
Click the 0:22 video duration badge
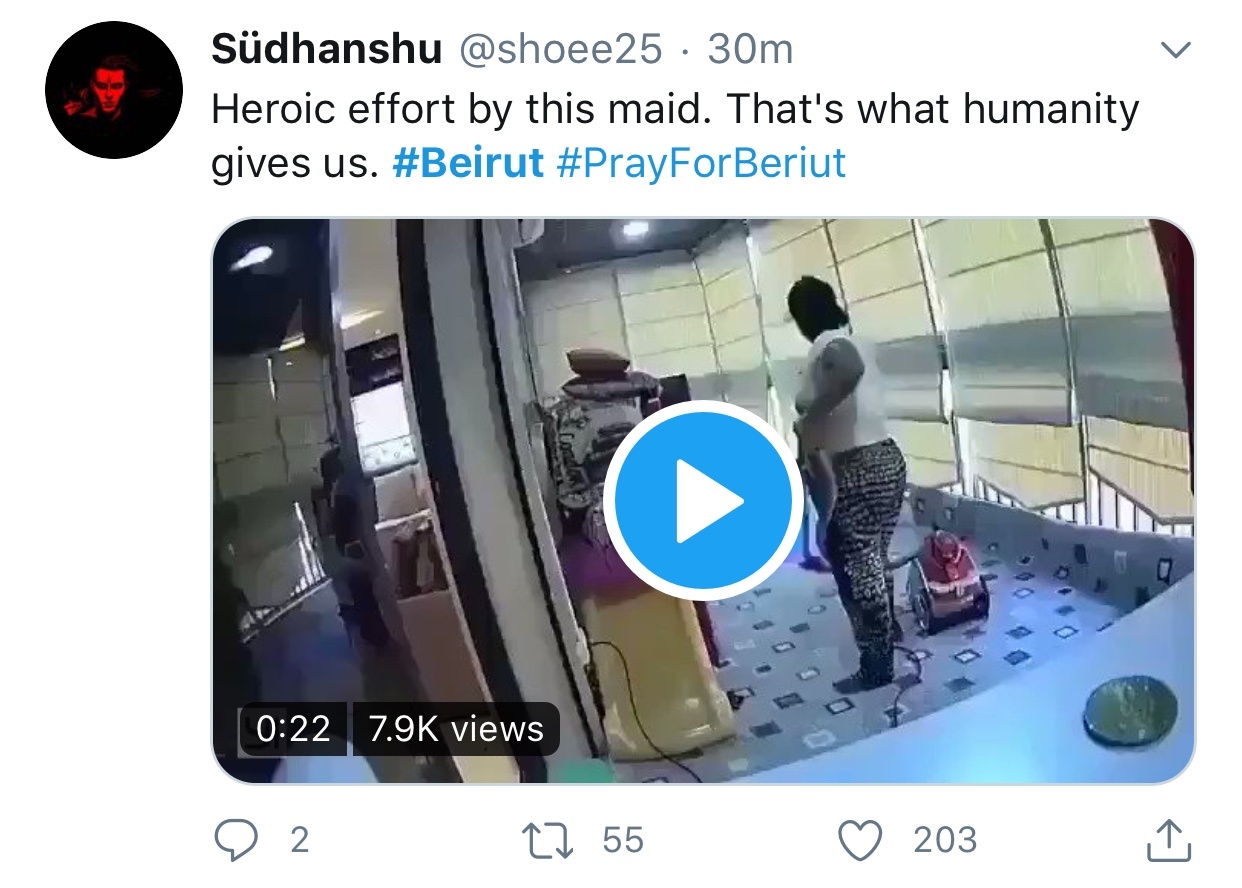[x=293, y=728]
